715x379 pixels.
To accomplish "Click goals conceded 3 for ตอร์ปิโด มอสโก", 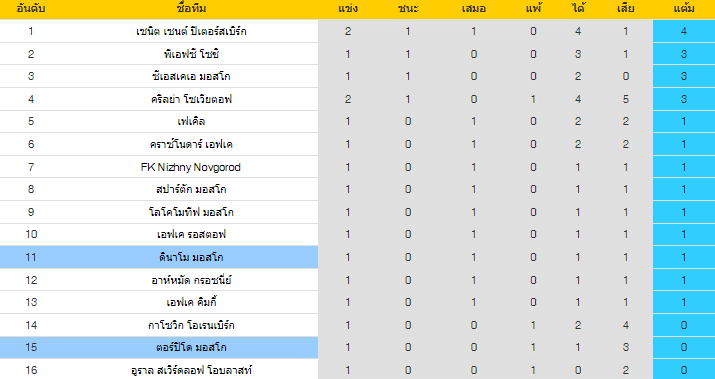I will point(626,348).
